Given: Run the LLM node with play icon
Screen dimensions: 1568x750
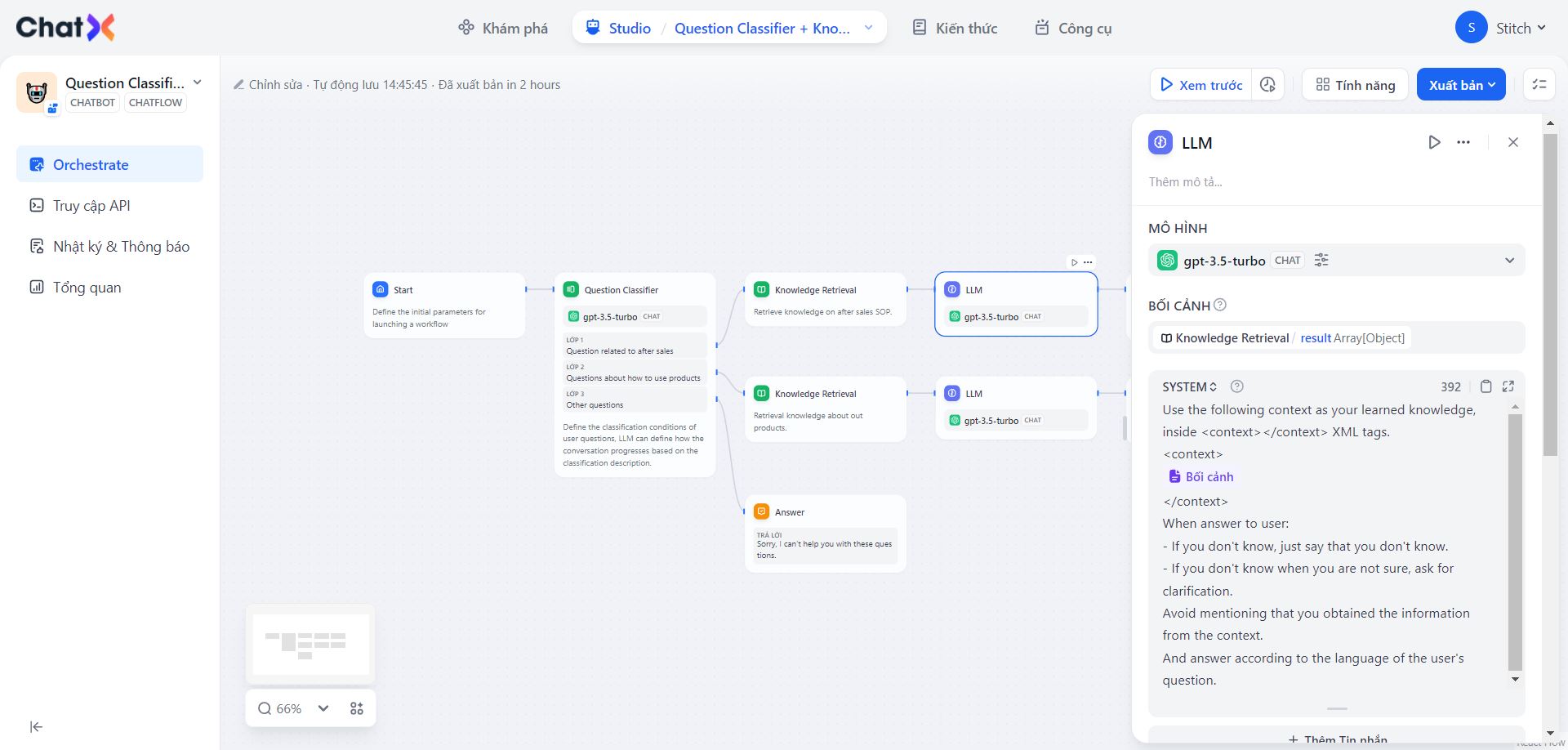Looking at the screenshot, I should click(x=1434, y=142).
